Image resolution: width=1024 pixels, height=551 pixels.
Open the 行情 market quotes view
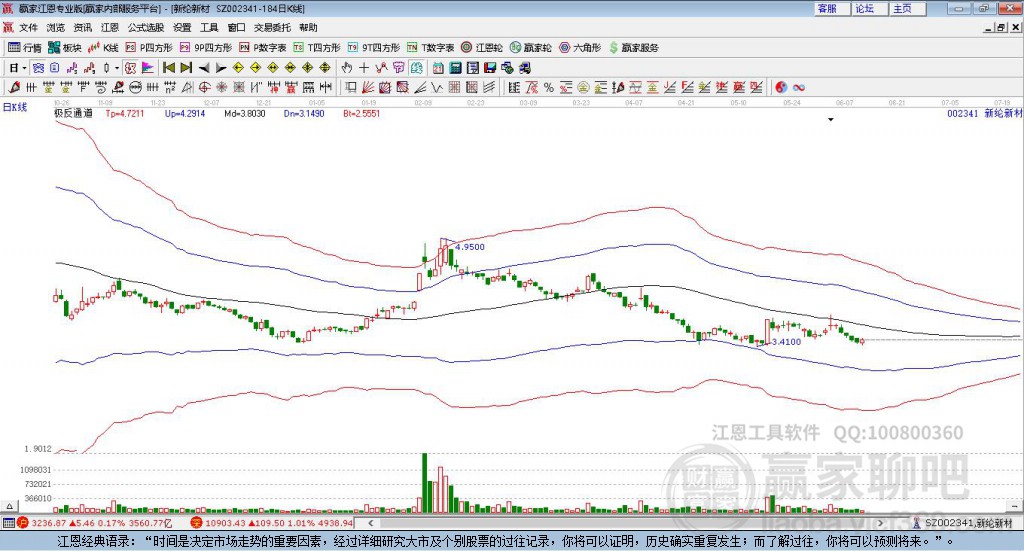coord(25,48)
